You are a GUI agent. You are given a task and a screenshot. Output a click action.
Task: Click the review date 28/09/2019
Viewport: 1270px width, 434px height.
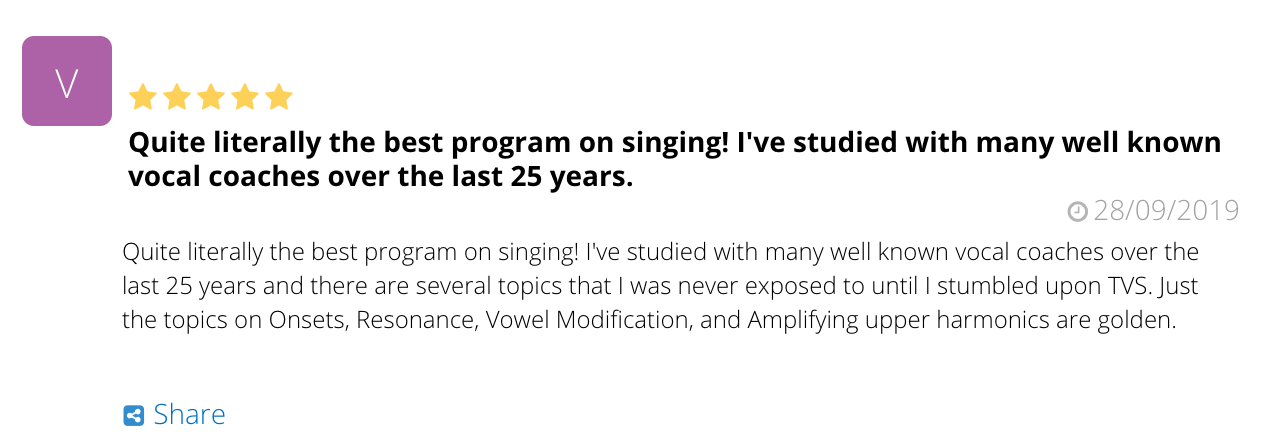(x=1166, y=211)
